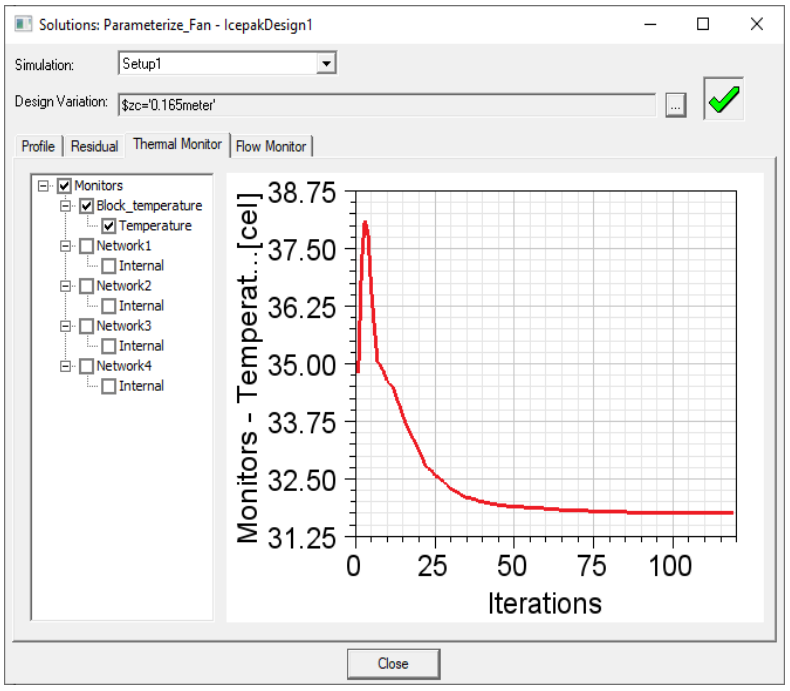Uncheck the Temperature monitor checkbox
This screenshot has height=691, width=790.
click(109, 226)
